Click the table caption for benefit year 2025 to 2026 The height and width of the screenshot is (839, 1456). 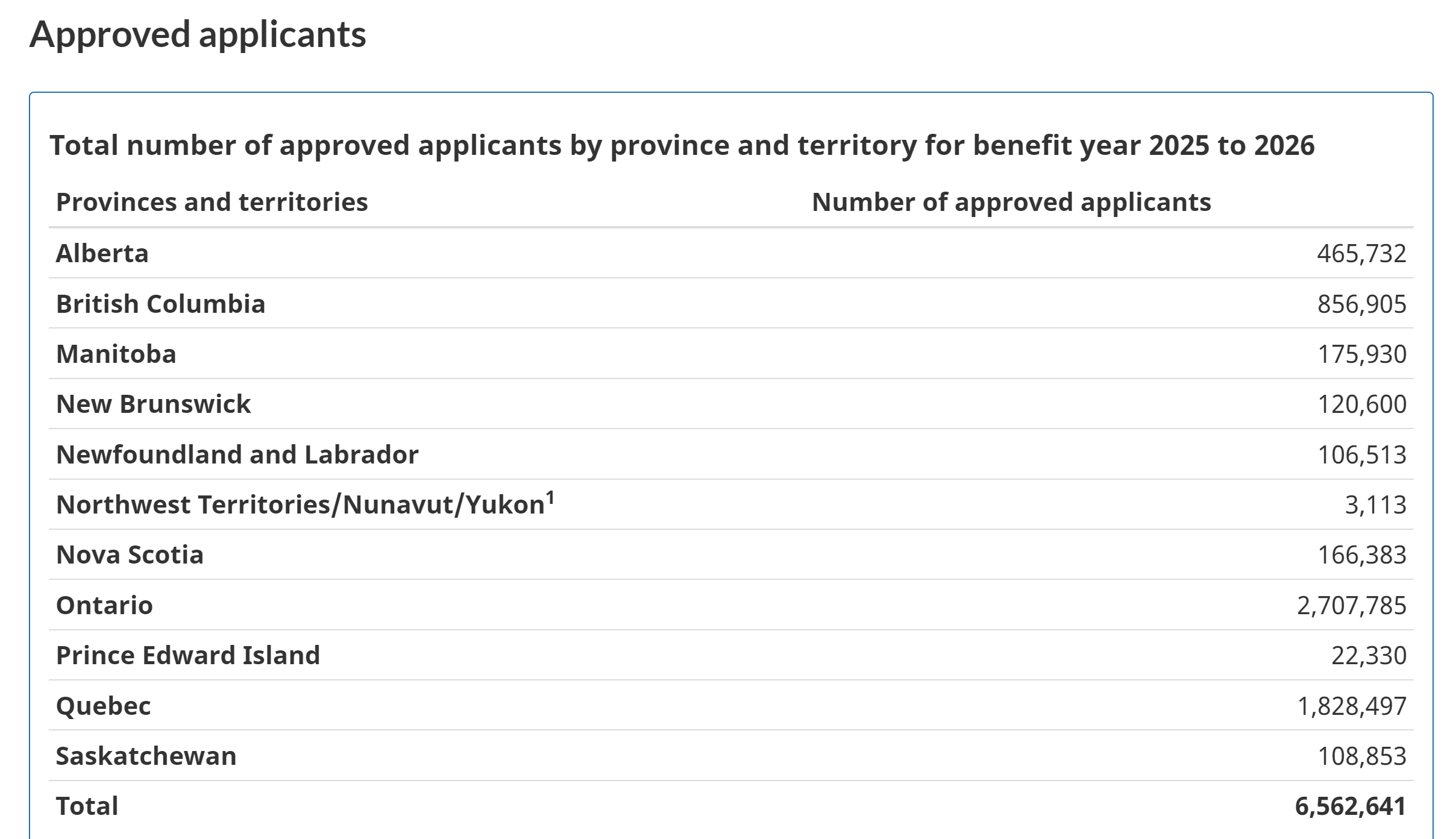[x=682, y=145]
